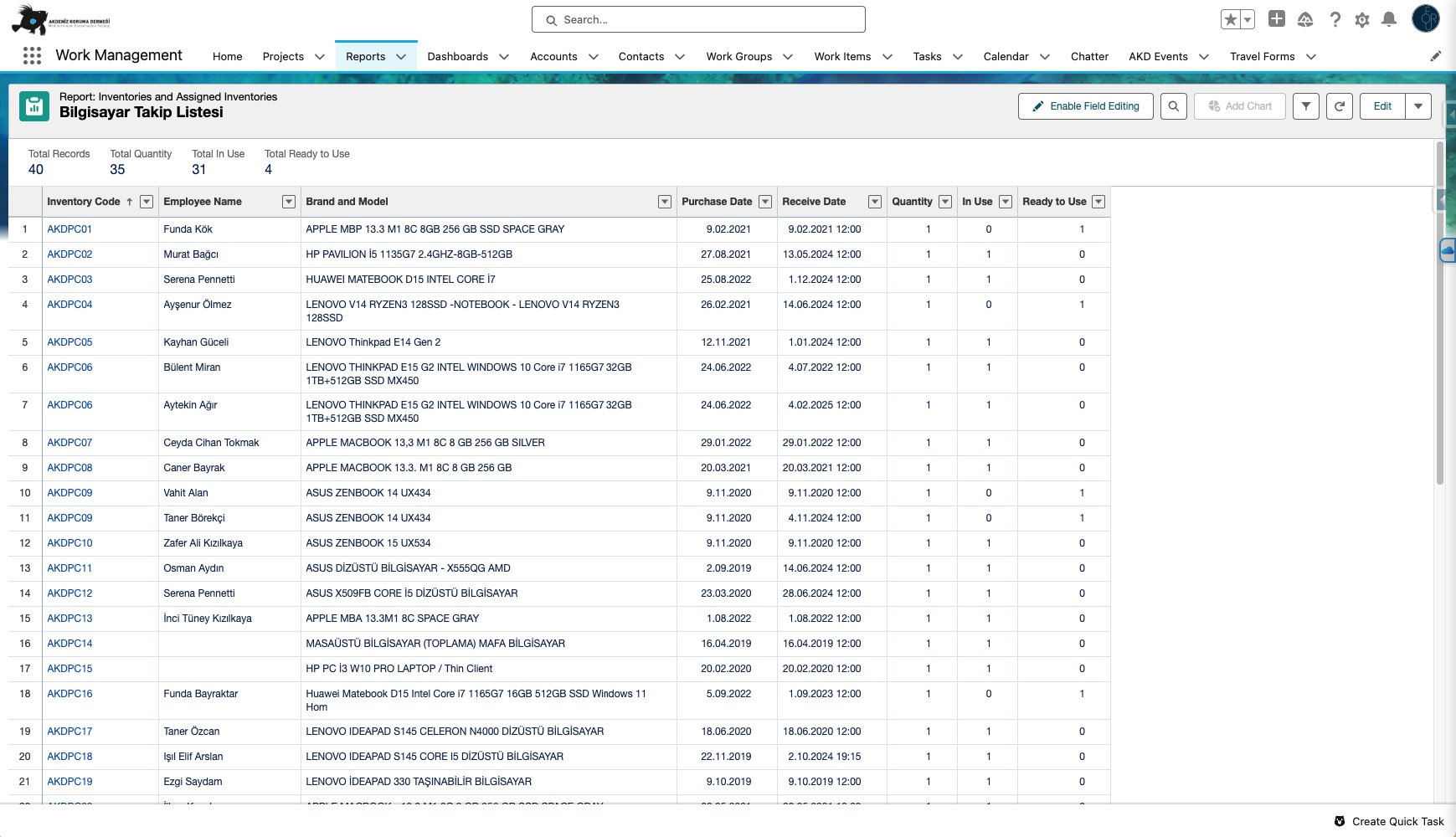Open the Dashboards tab
Image resolution: width=1456 pixels, height=837 pixels.
[457, 56]
